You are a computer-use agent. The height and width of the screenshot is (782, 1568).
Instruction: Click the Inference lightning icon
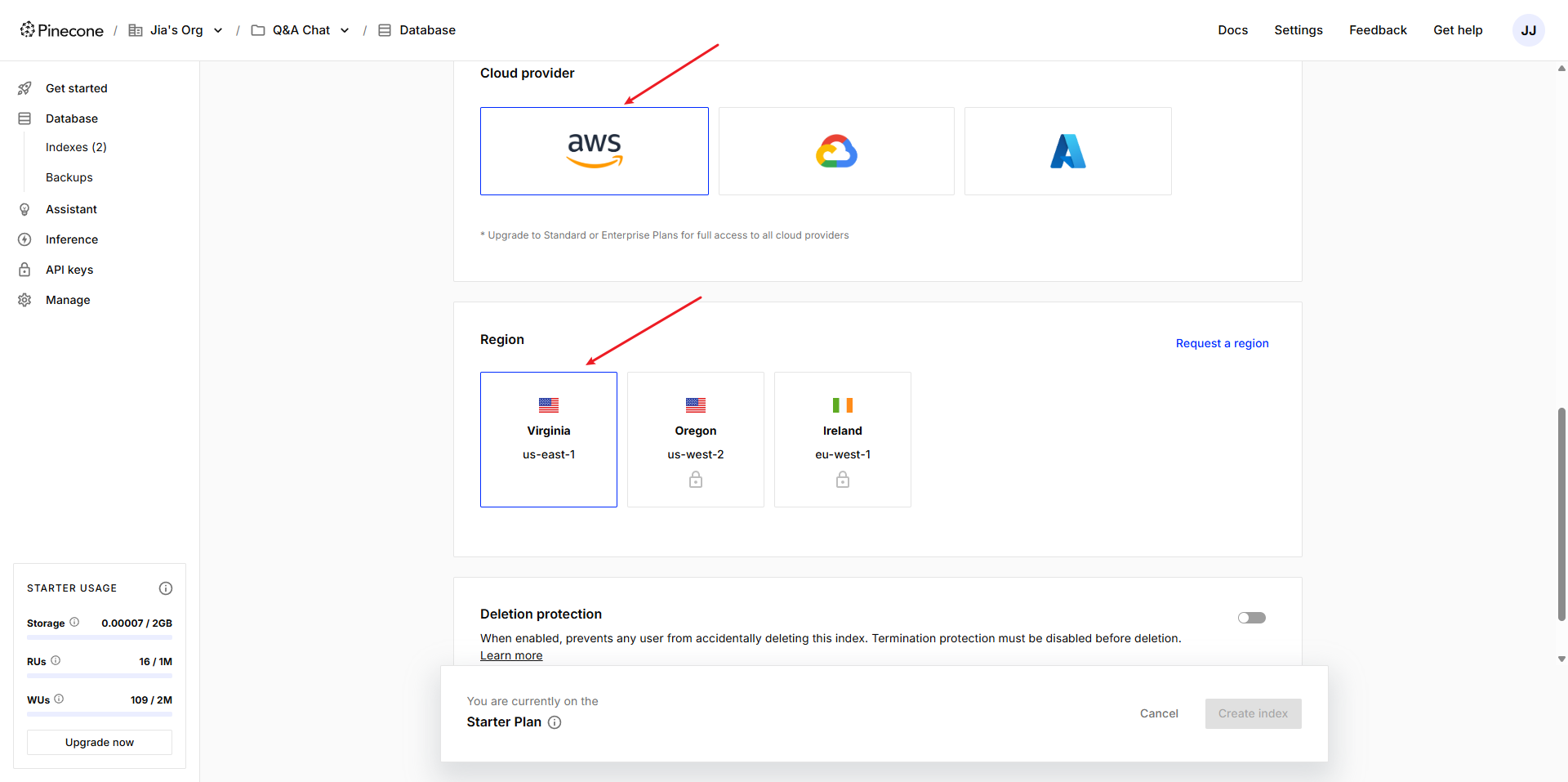(24, 239)
